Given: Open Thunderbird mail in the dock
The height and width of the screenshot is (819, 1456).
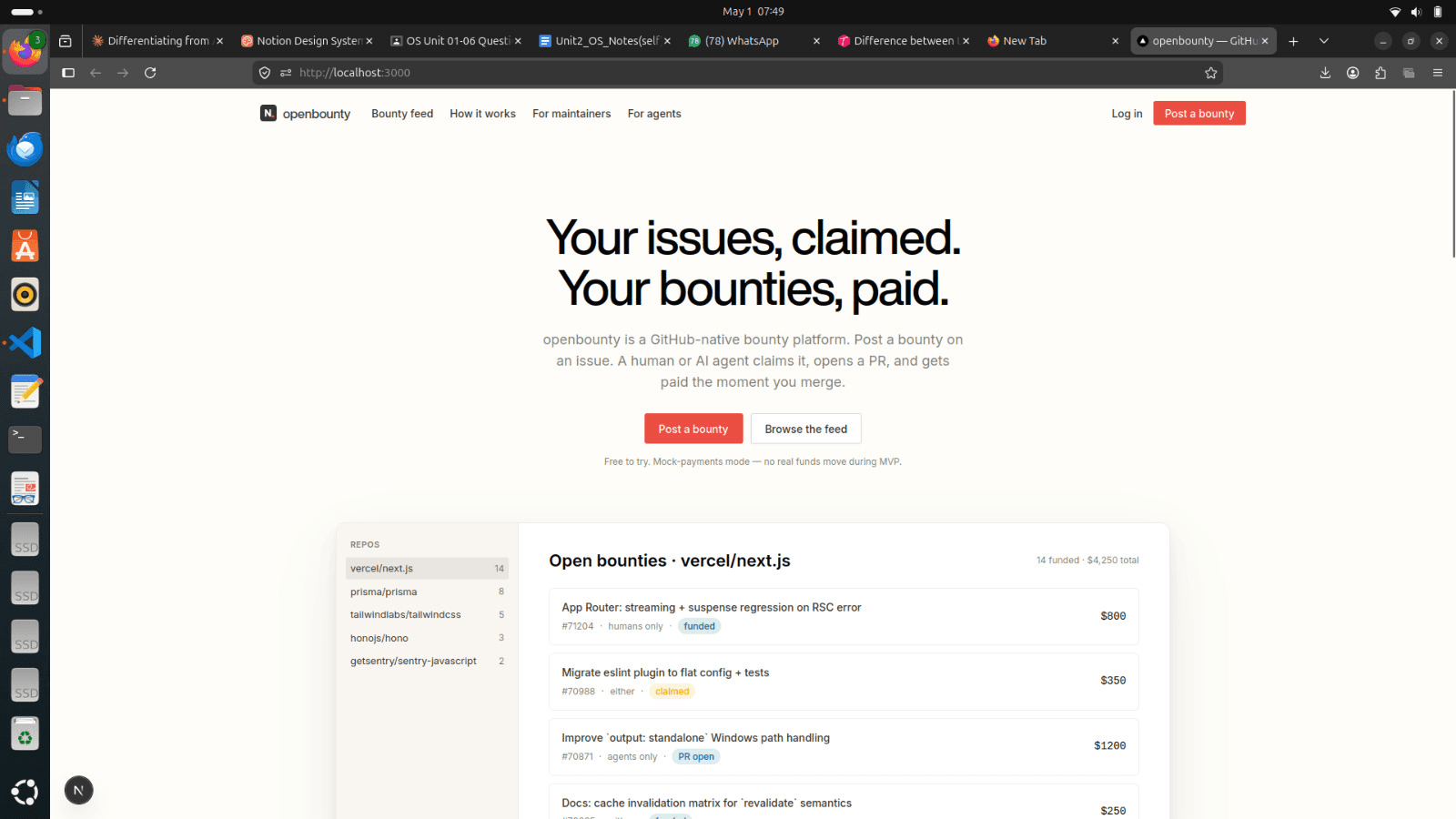Looking at the screenshot, I should pos(25,148).
